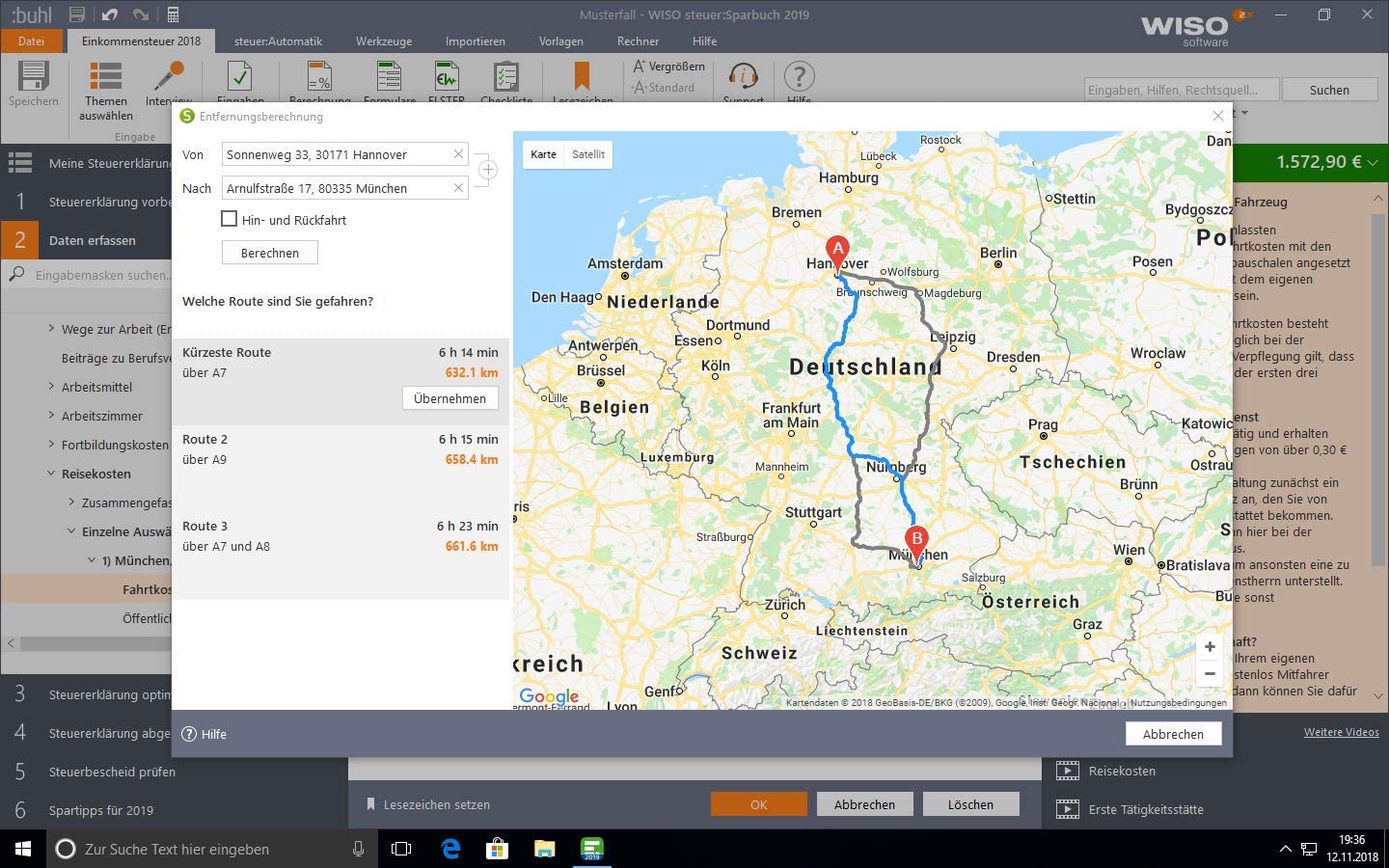Click the Speichern disk icon

[33, 77]
